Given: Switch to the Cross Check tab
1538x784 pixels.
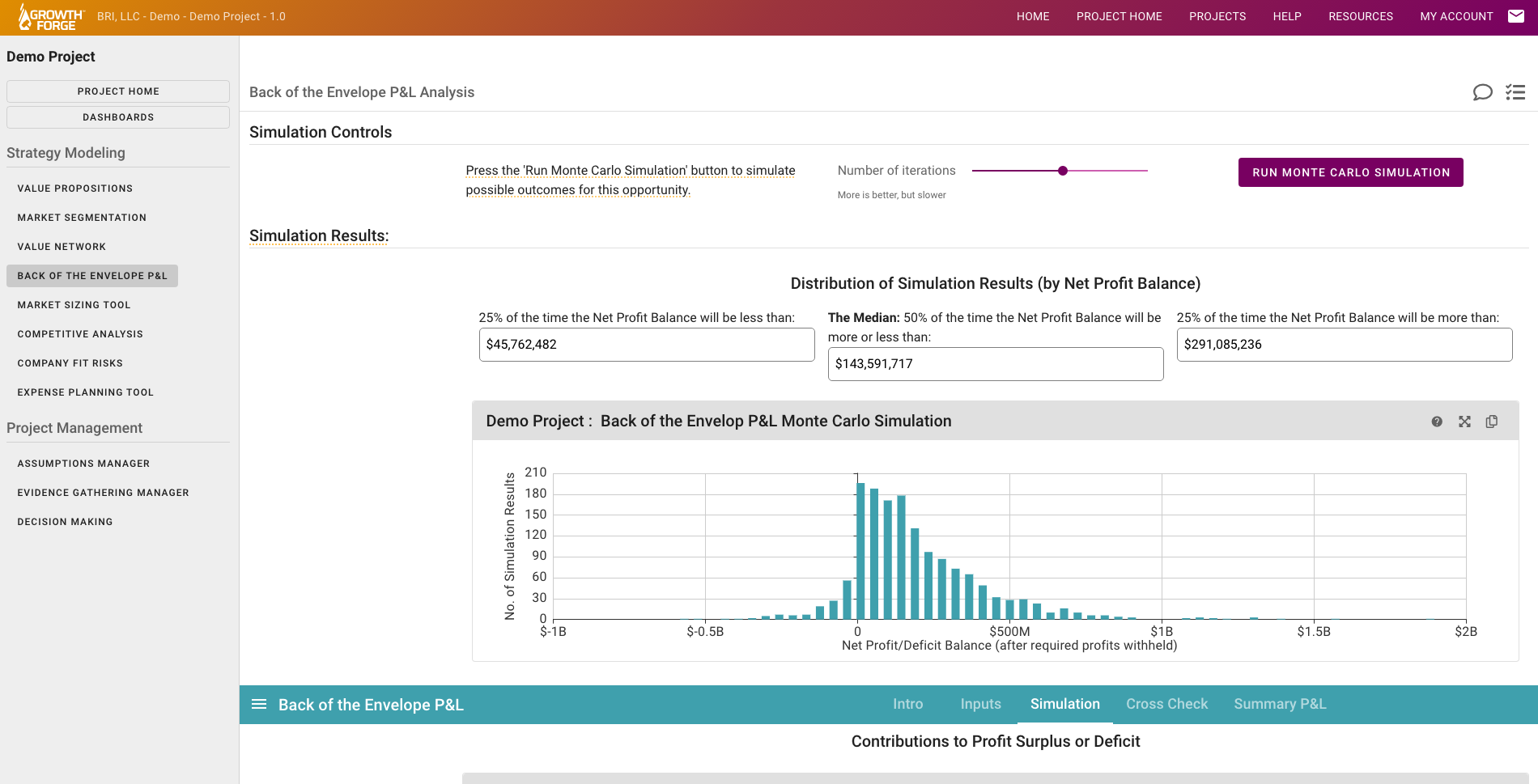Looking at the screenshot, I should pos(1166,704).
